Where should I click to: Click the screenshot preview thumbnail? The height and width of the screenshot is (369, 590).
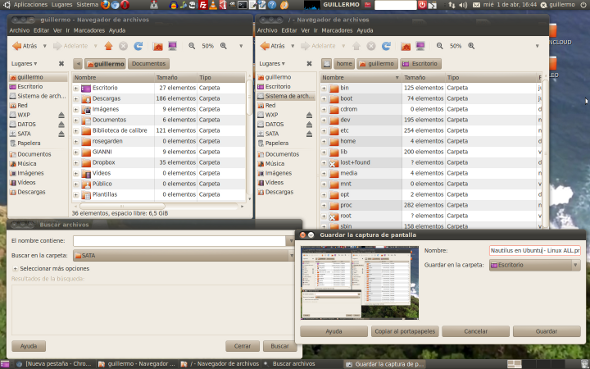[360, 283]
